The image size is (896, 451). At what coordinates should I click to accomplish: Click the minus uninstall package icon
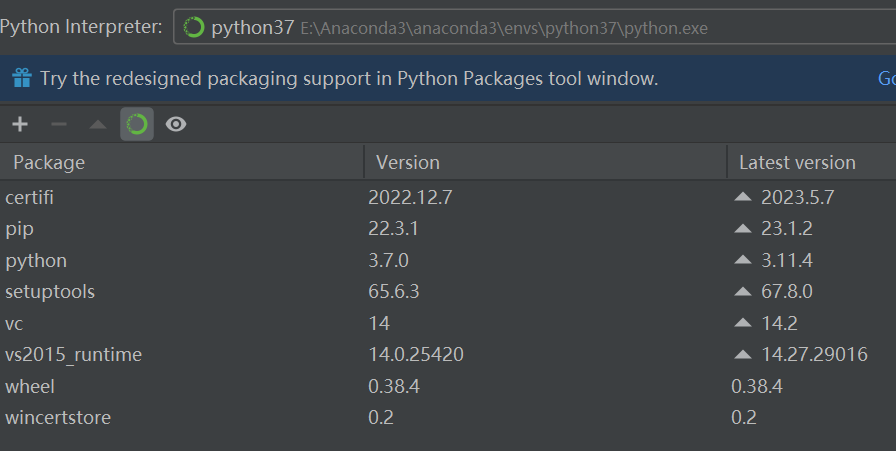pyautogui.click(x=59, y=124)
